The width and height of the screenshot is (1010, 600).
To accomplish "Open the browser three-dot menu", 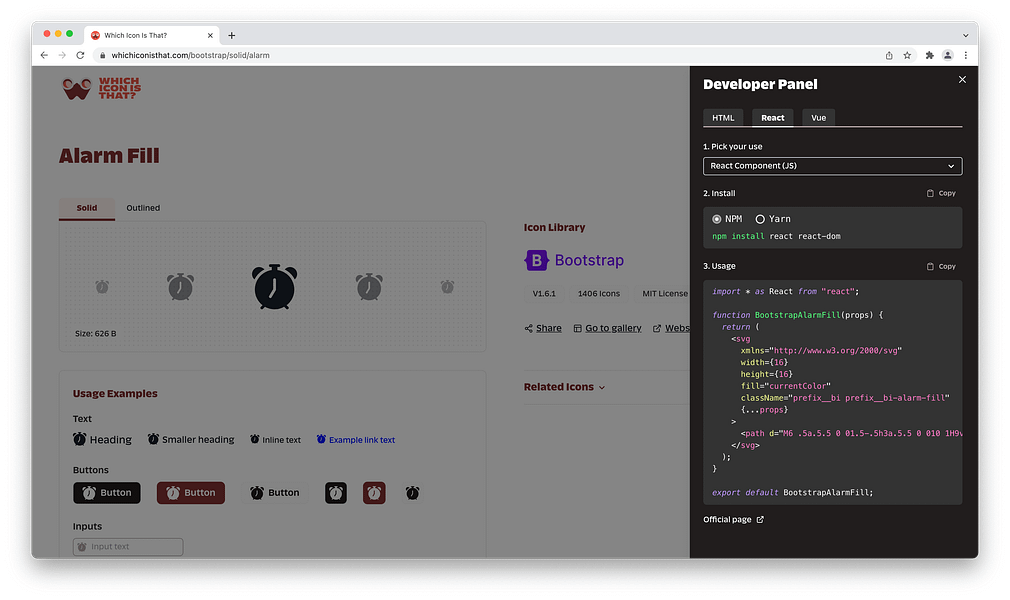I will [x=966, y=55].
